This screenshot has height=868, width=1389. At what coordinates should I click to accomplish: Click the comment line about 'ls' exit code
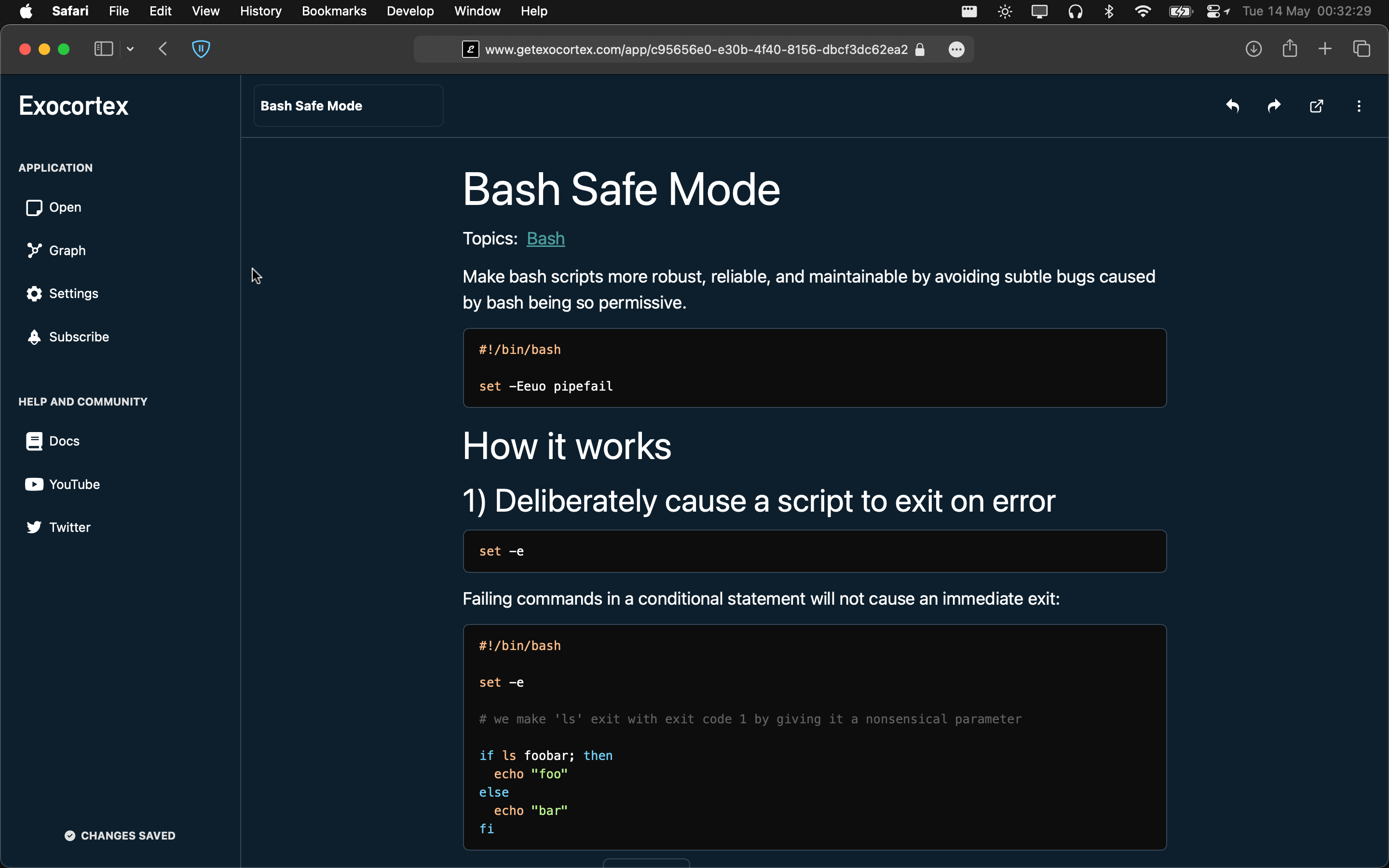[x=750, y=719]
